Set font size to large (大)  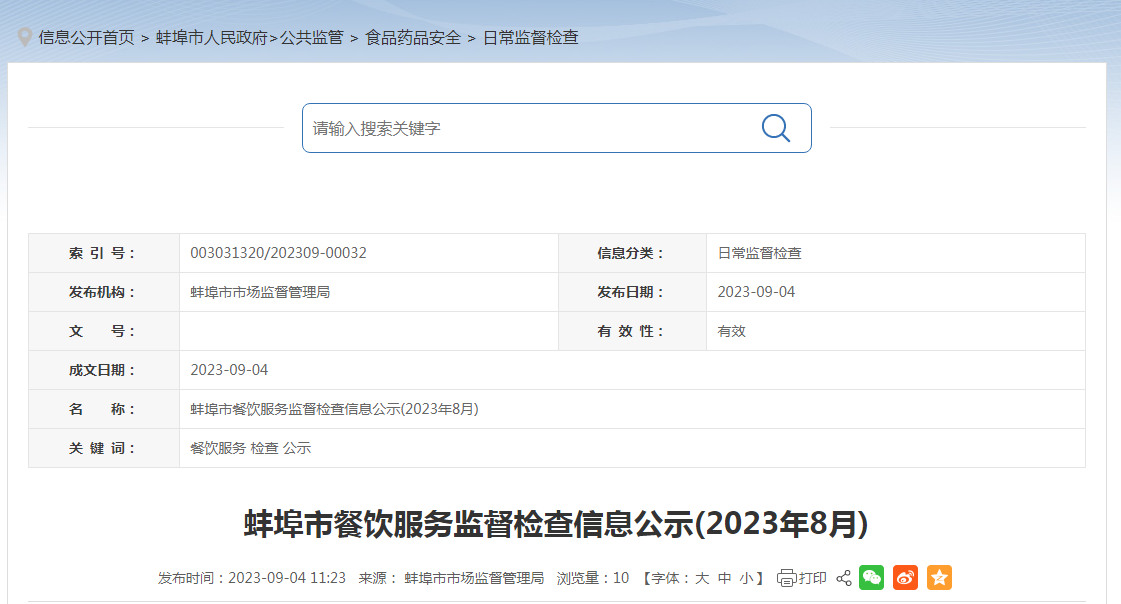(x=702, y=578)
